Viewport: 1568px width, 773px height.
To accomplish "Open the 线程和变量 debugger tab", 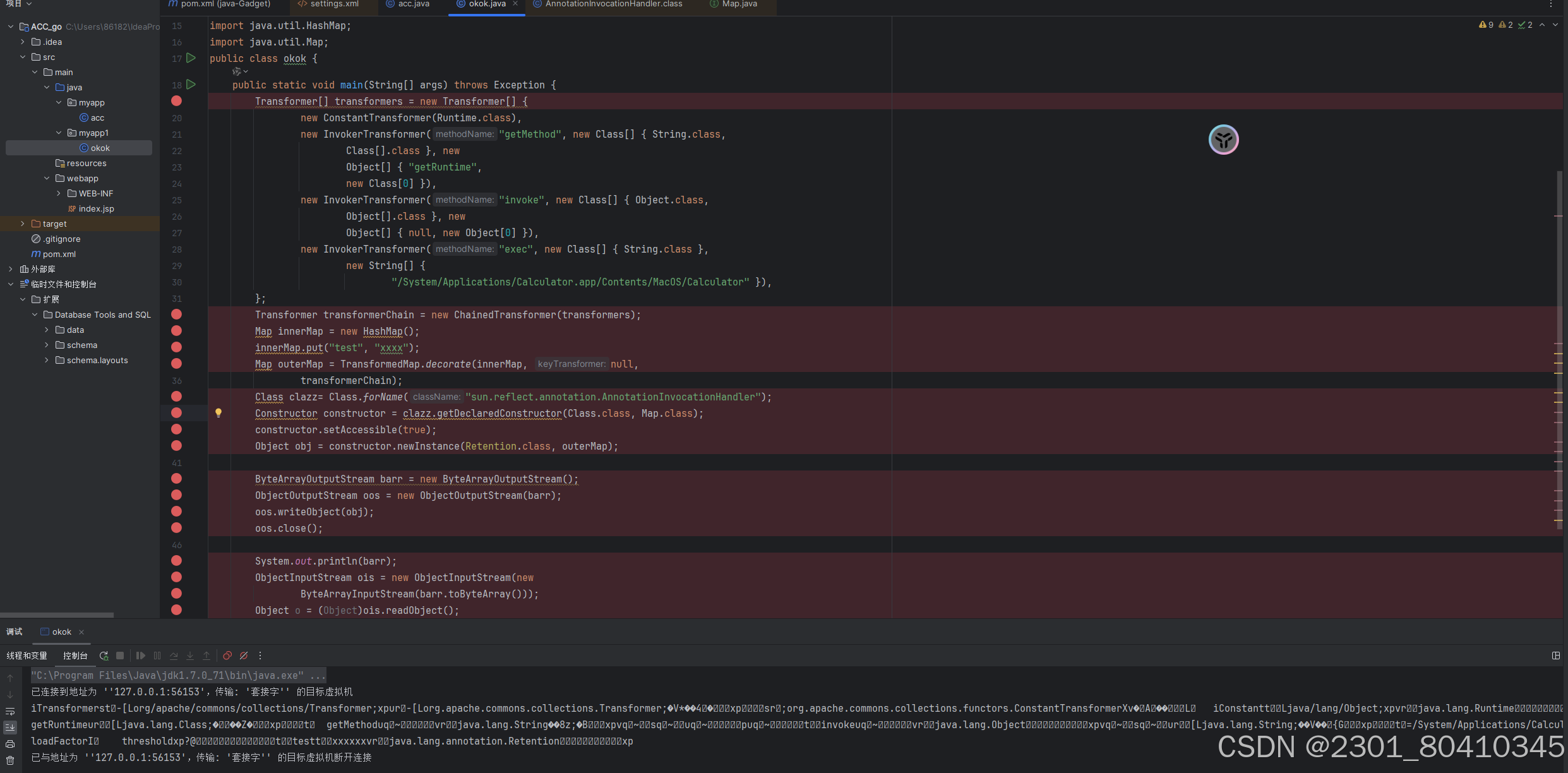I will point(27,656).
